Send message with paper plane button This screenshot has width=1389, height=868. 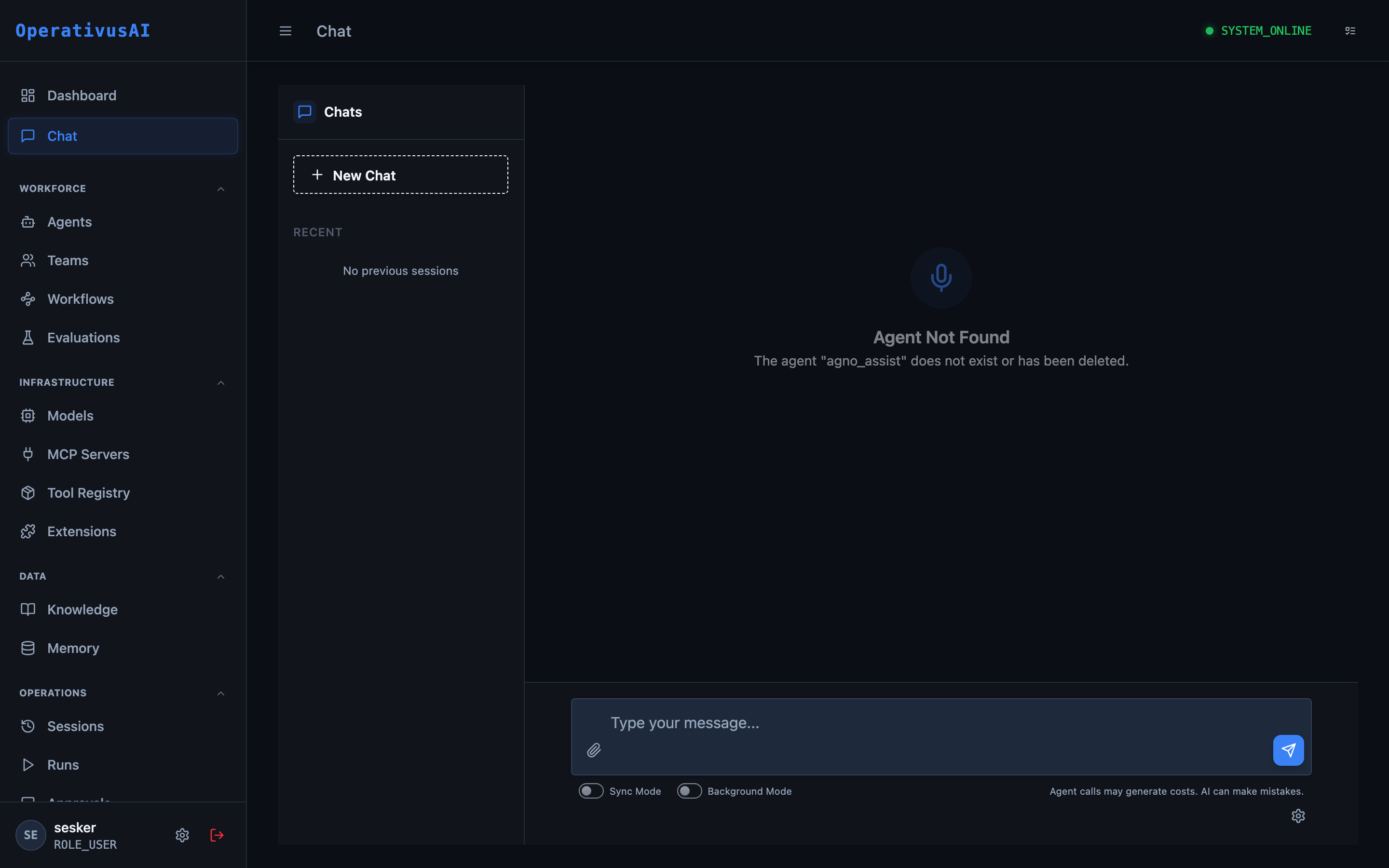pos(1288,750)
